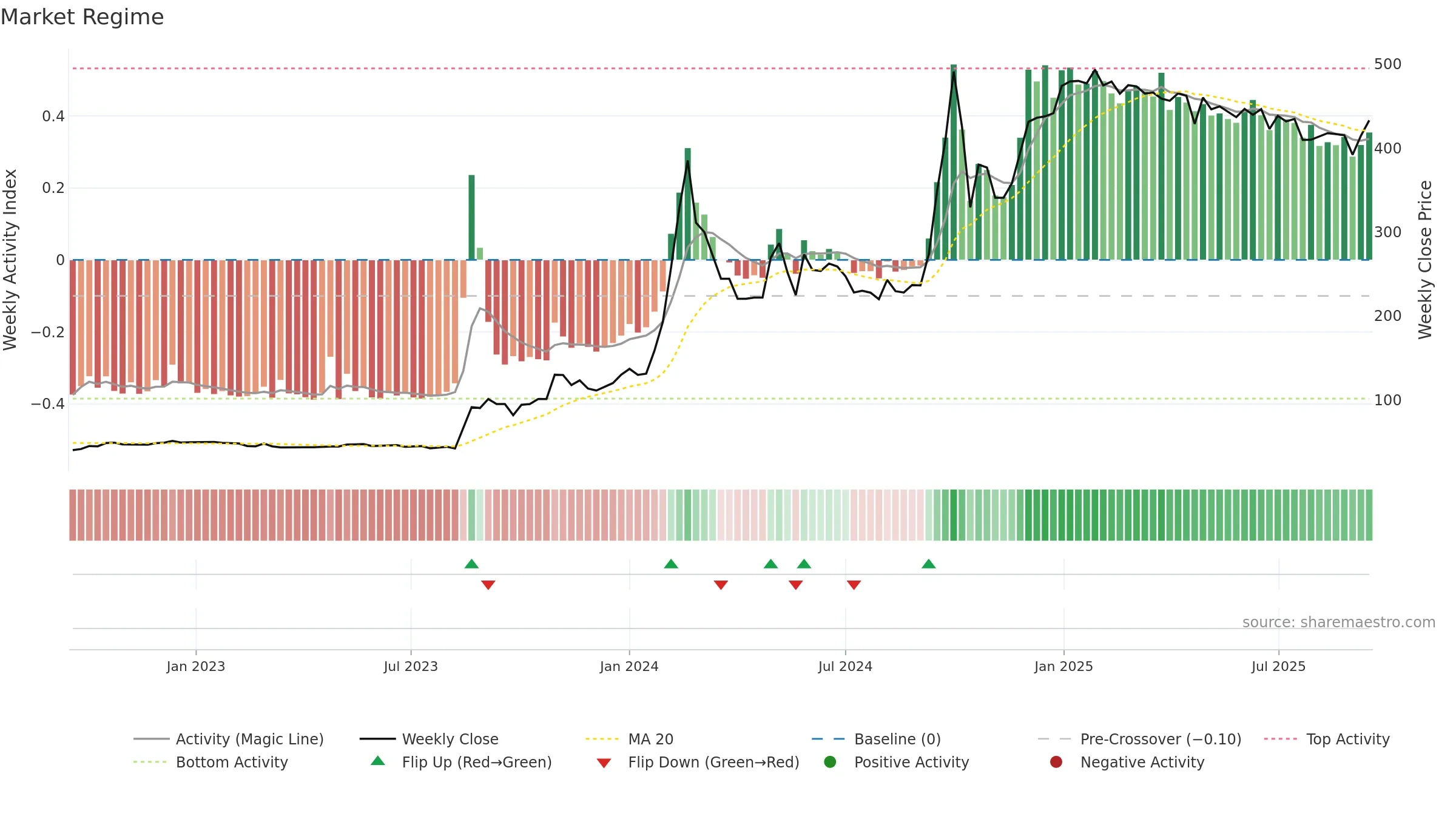Select the first green flip-up marker after Jul 2023
This screenshot has height=819, width=1456.
click(x=471, y=564)
